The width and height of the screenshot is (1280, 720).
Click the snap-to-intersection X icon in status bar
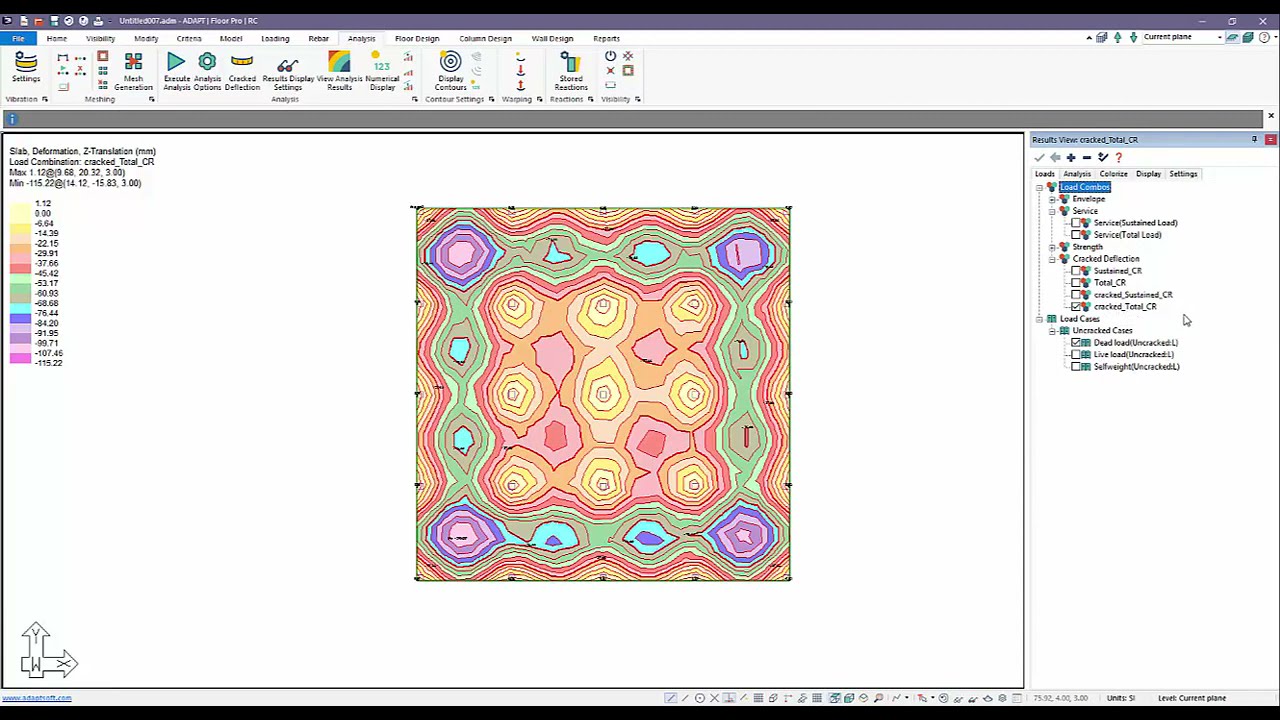[714, 698]
